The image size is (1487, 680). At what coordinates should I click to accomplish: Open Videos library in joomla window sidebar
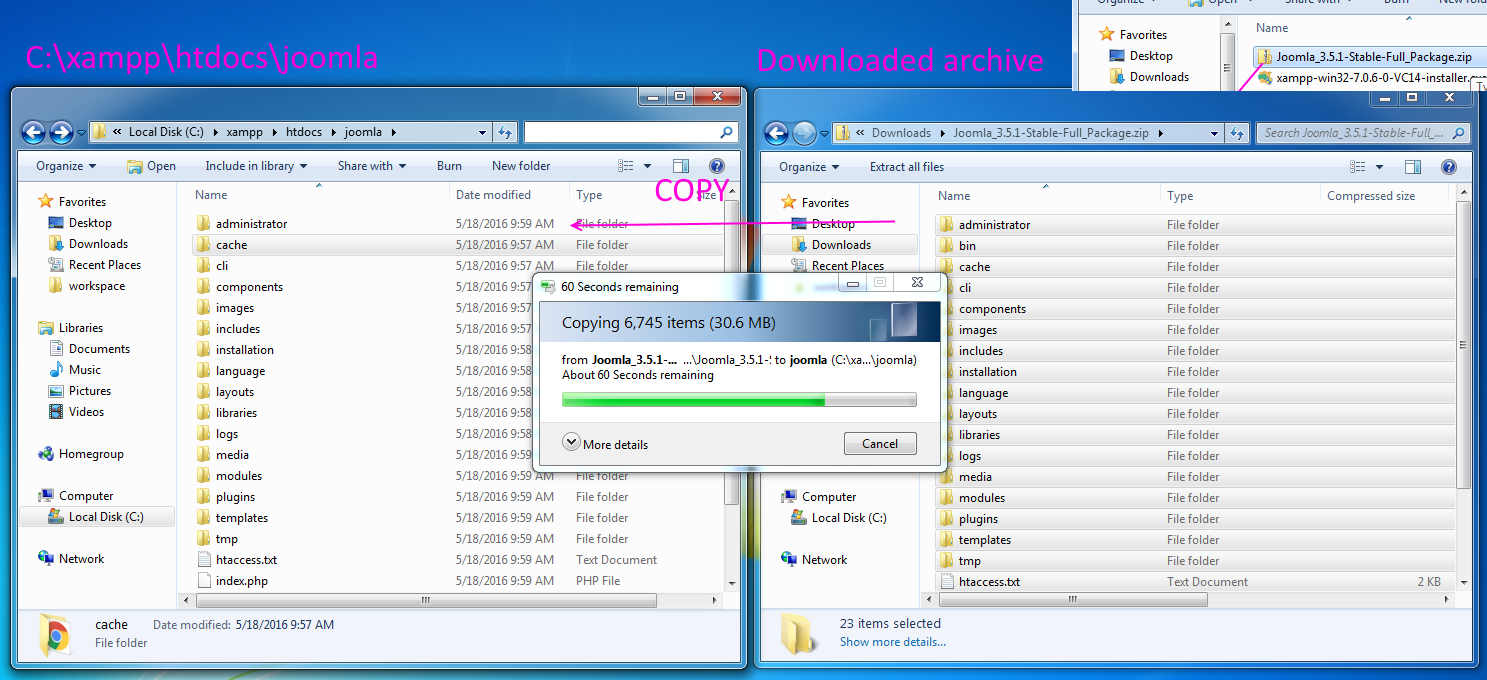click(86, 412)
